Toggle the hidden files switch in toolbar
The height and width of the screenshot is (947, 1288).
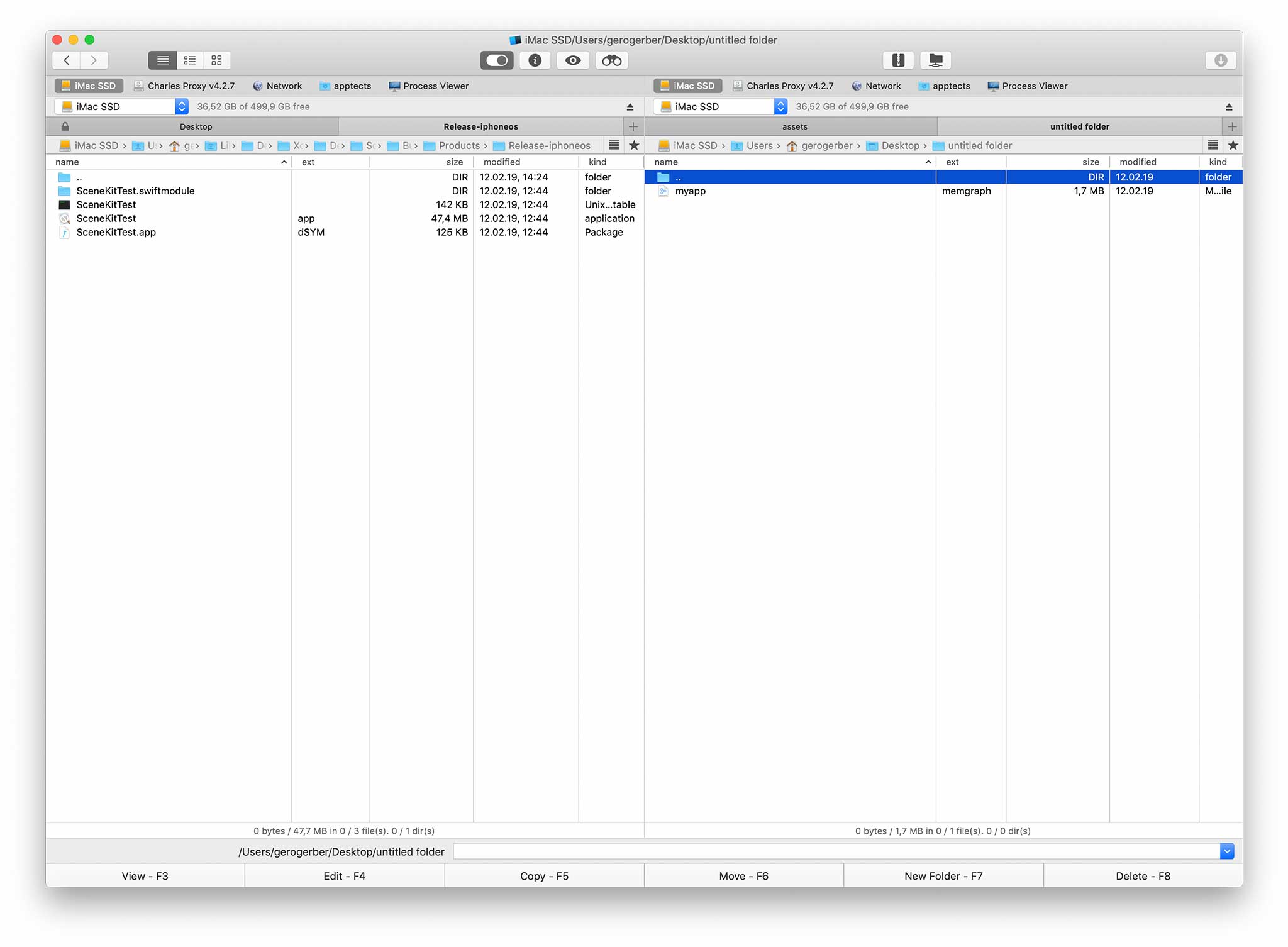tap(497, 60)
